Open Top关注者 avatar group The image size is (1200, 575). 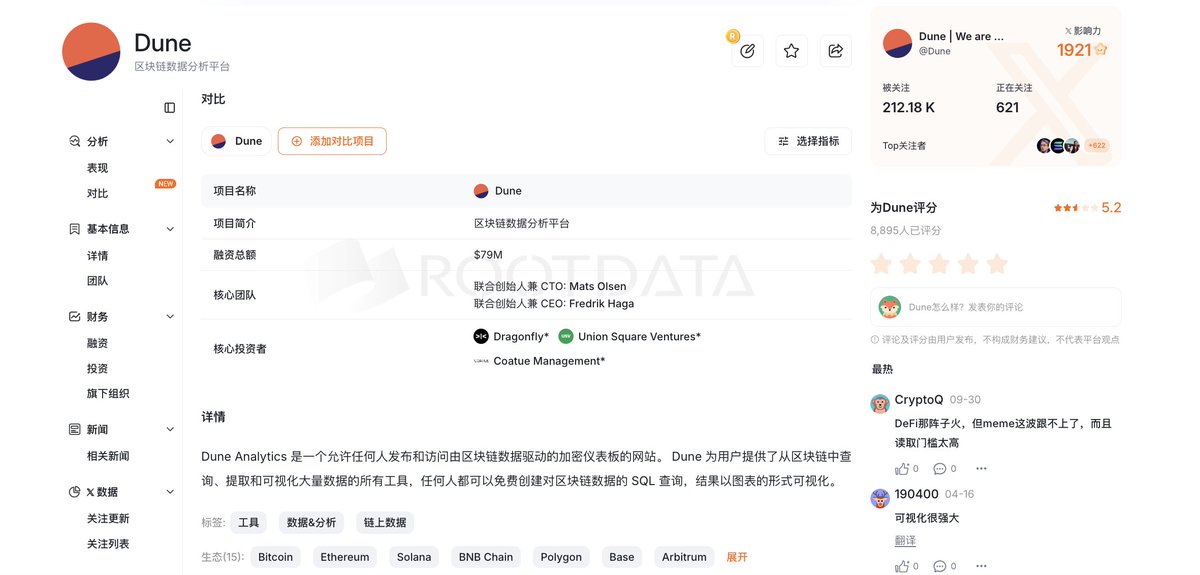click(x=1058, y=146)
